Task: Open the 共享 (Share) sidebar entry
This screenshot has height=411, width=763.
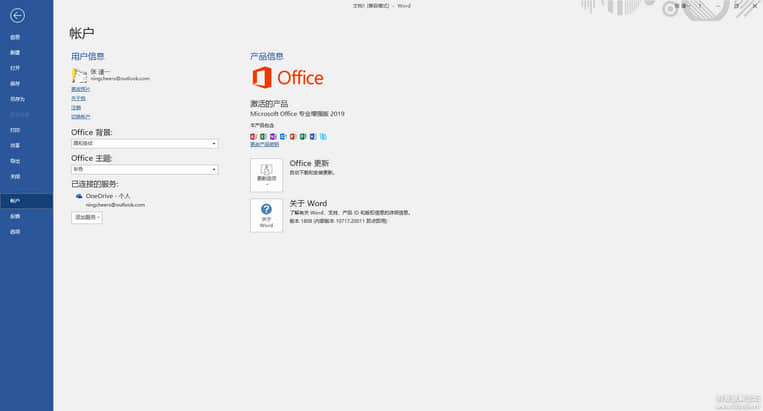Action: (15, 145)
